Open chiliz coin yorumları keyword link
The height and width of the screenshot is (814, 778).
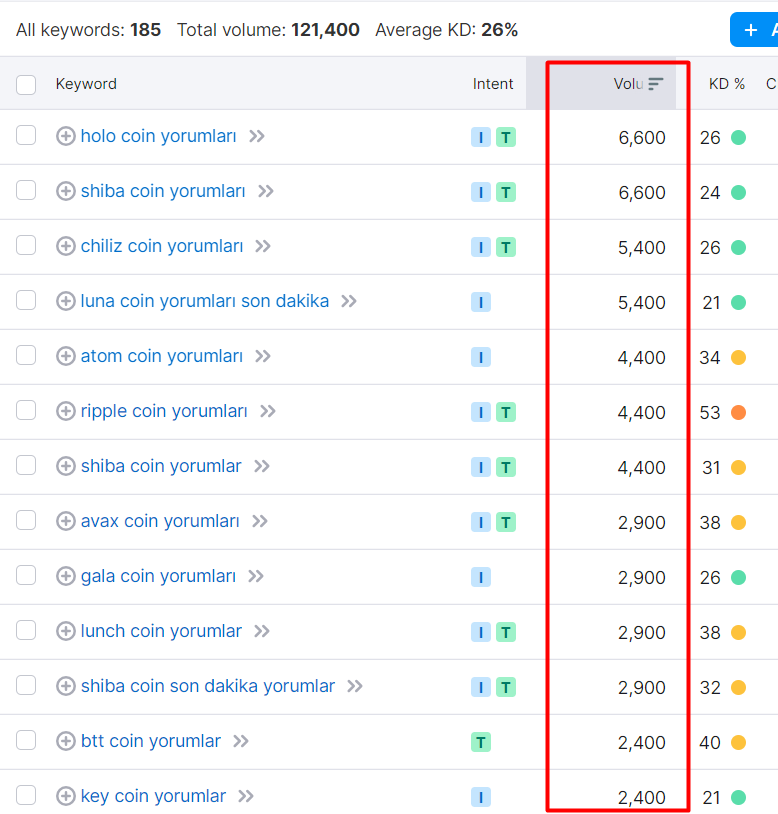coord(162,246)
